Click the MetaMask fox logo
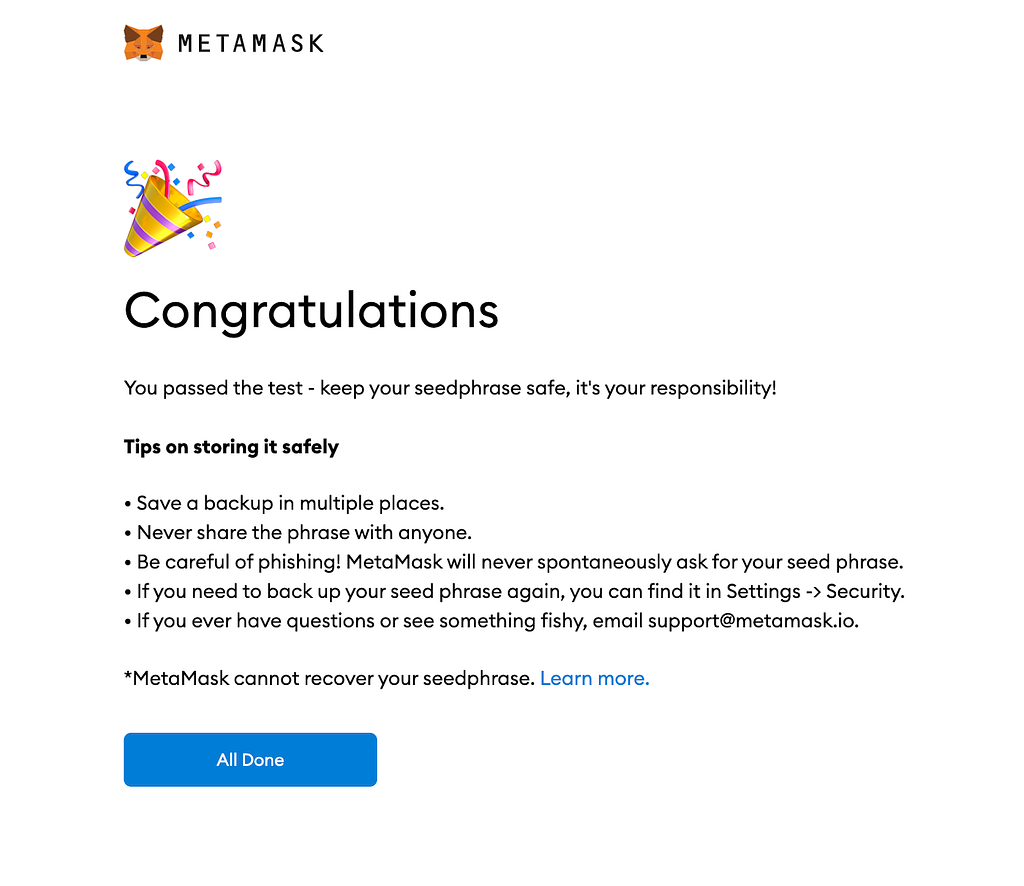The width and height of the screenshot is (1024, 886). 143,43
